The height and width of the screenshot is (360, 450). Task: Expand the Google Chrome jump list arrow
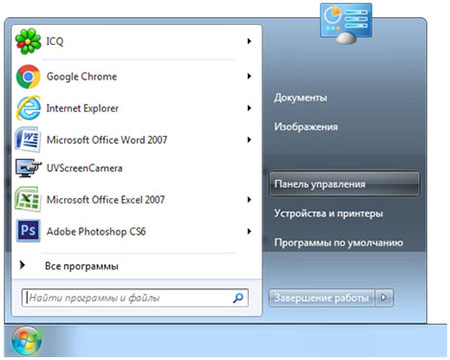pyautogui.click(x=249, y=76)
